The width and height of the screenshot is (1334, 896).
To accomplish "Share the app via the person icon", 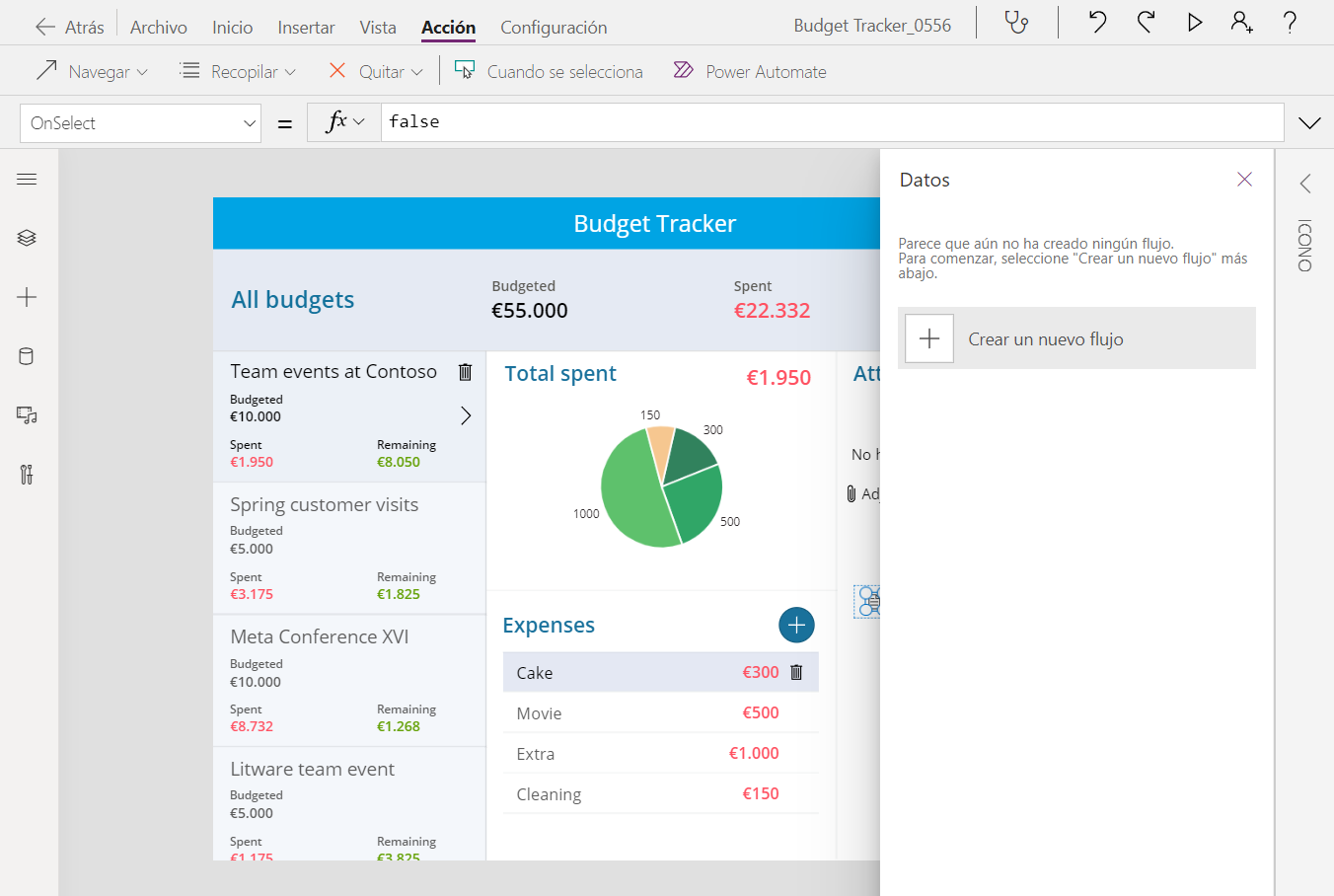I will (1241, 22).
